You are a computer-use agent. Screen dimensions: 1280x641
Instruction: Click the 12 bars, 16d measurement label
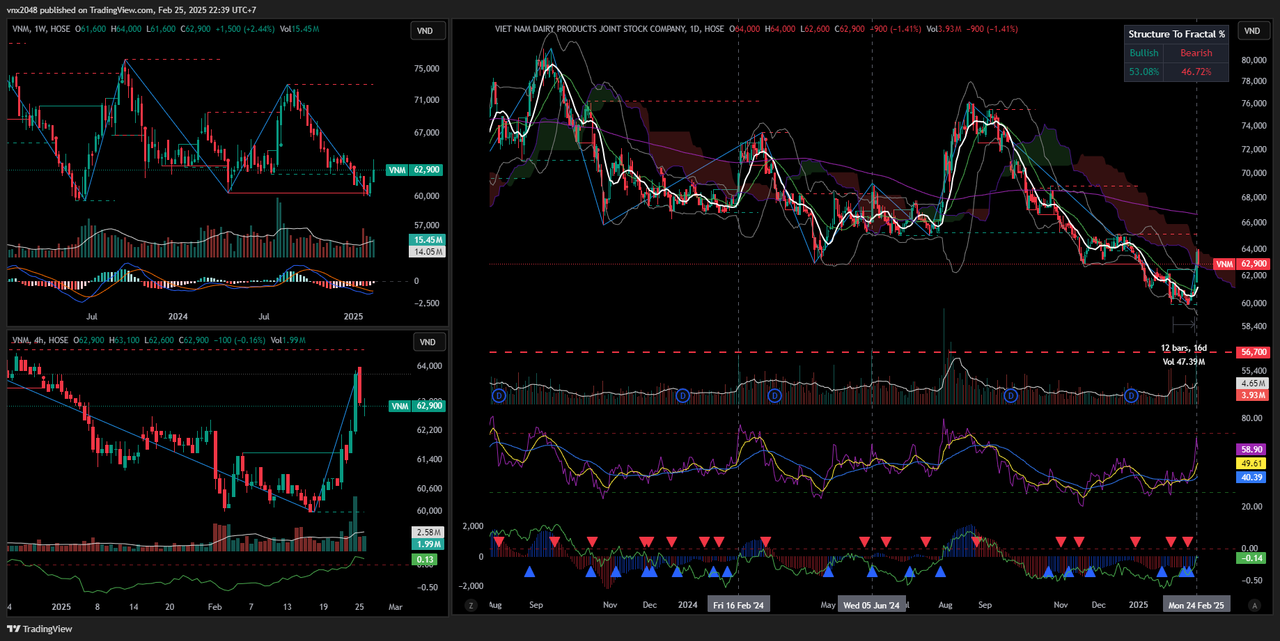[x=1184, y=348]
